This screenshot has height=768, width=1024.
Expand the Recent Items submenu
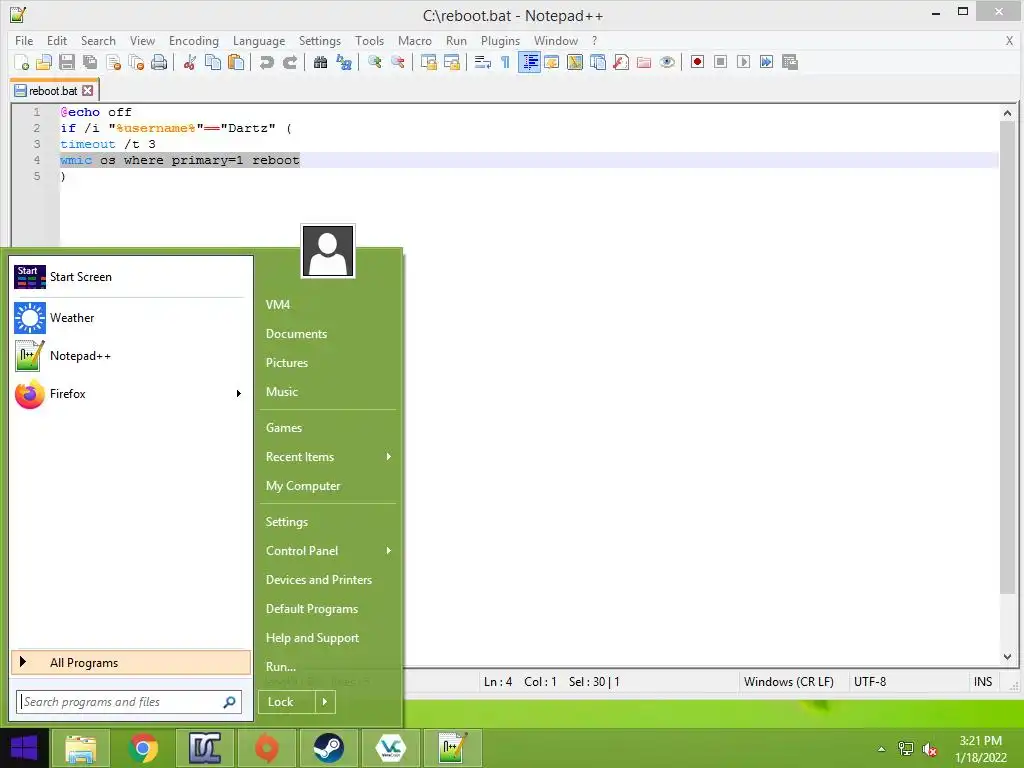389,456
